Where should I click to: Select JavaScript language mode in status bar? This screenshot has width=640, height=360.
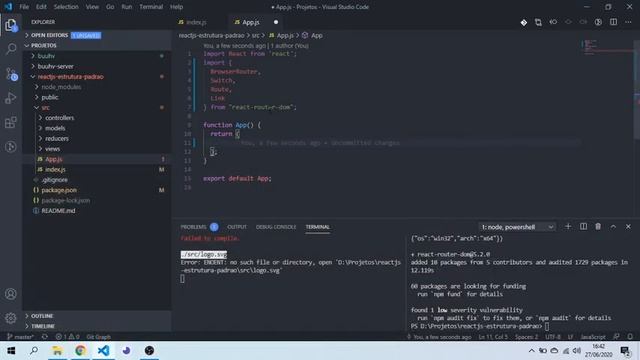593,337
